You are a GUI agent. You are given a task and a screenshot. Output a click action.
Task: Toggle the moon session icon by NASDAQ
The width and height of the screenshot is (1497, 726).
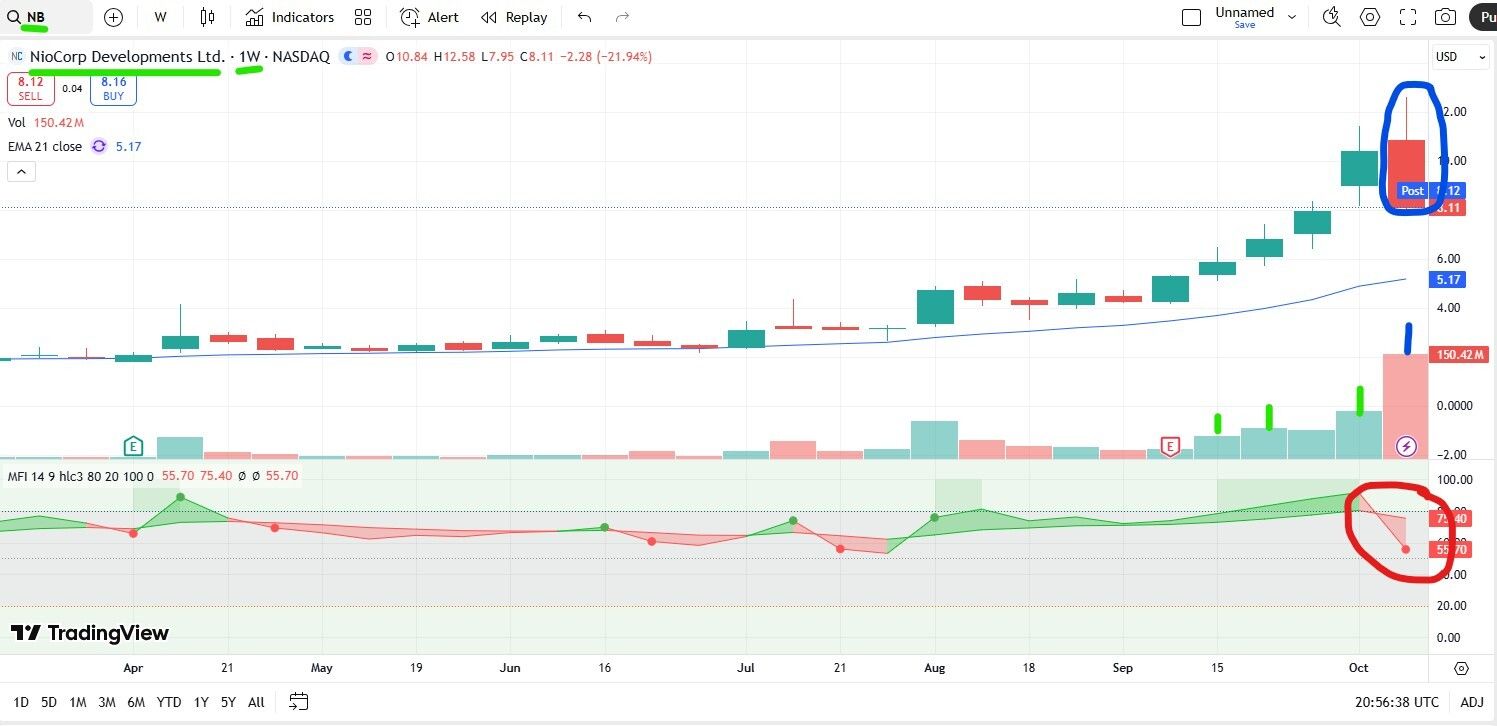click(348, 57)
